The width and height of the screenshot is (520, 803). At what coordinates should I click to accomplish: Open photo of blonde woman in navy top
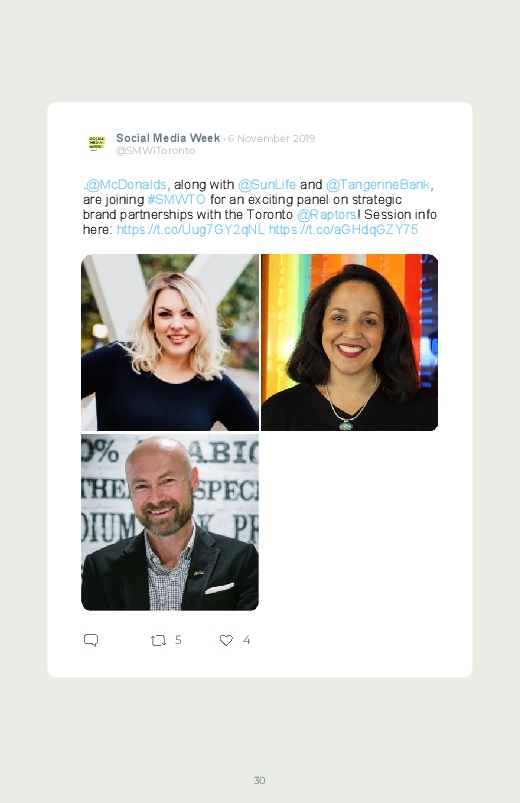pos(170,343)
